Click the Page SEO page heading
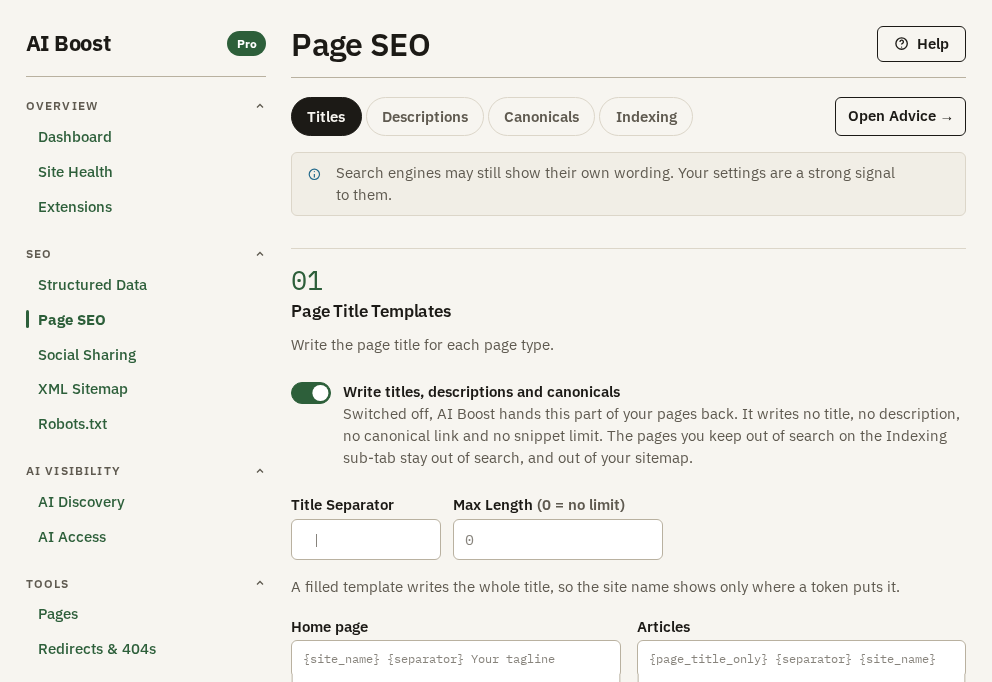This screenshot has height=682, width=992. click(361, 46)
